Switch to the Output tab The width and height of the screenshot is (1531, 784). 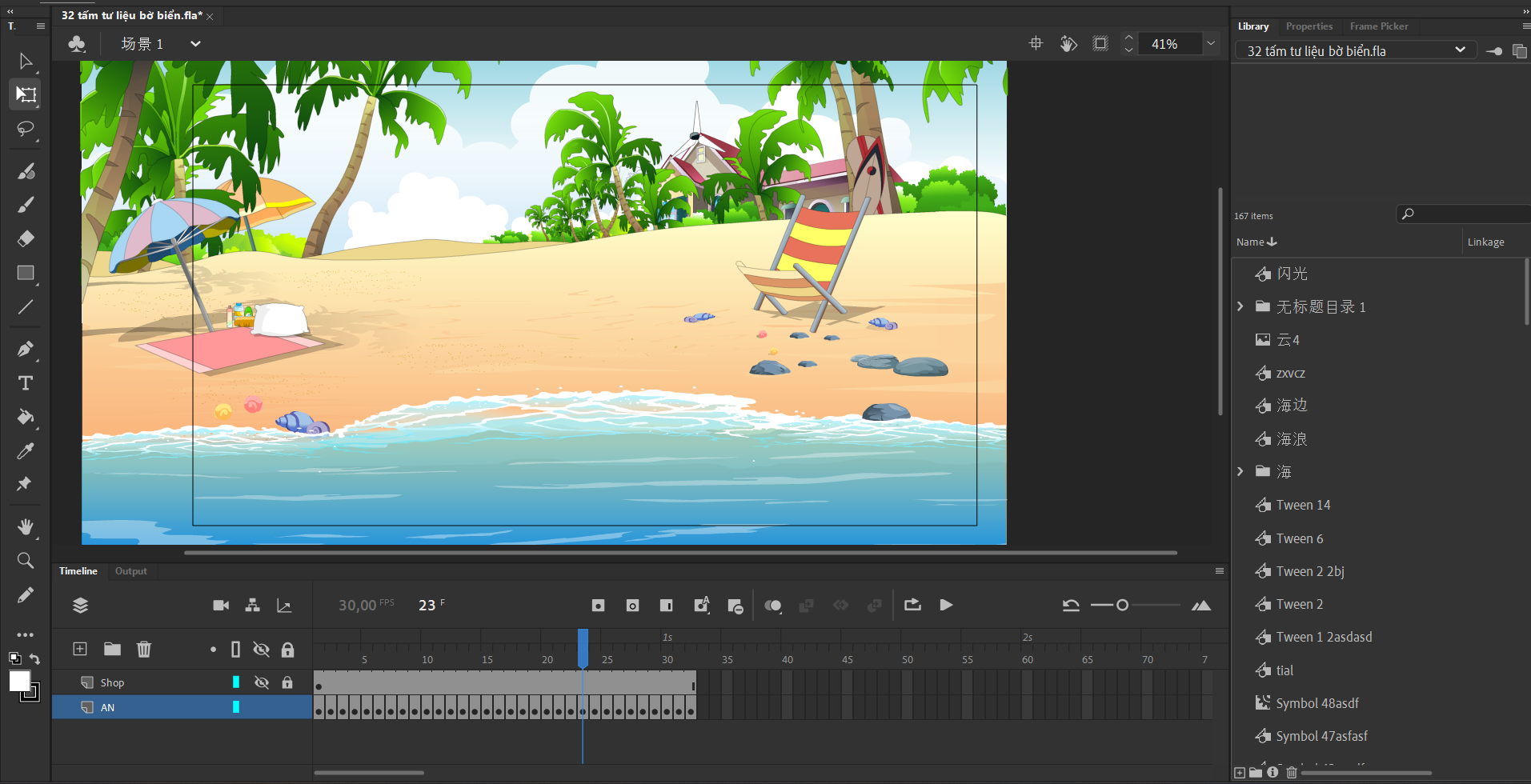tap(131, 571)
